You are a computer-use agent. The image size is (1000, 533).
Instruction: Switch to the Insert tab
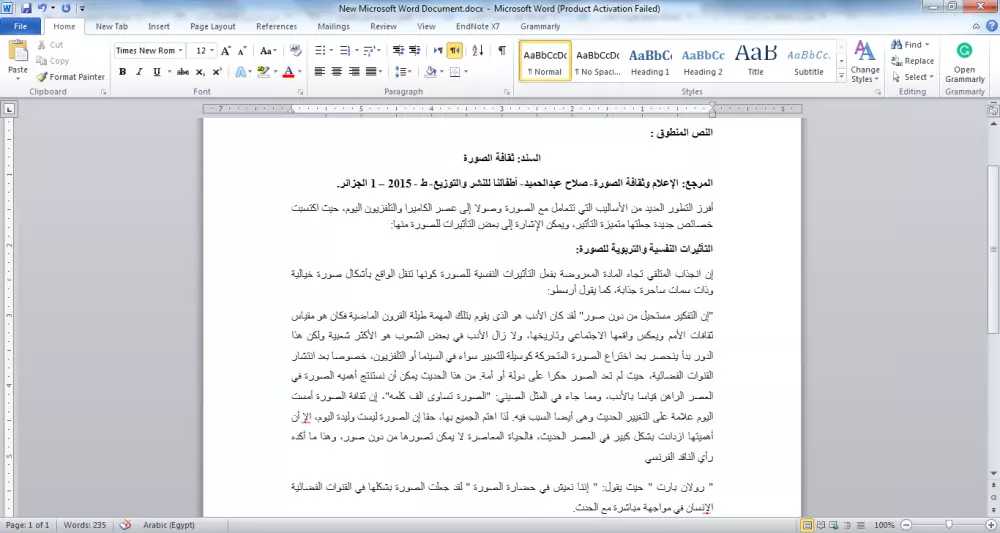tap(159, 26)
